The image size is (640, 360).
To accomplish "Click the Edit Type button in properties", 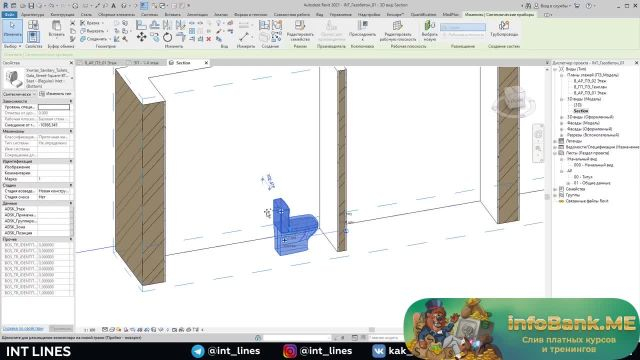I will pyautogui.click(x=55, y=94).
